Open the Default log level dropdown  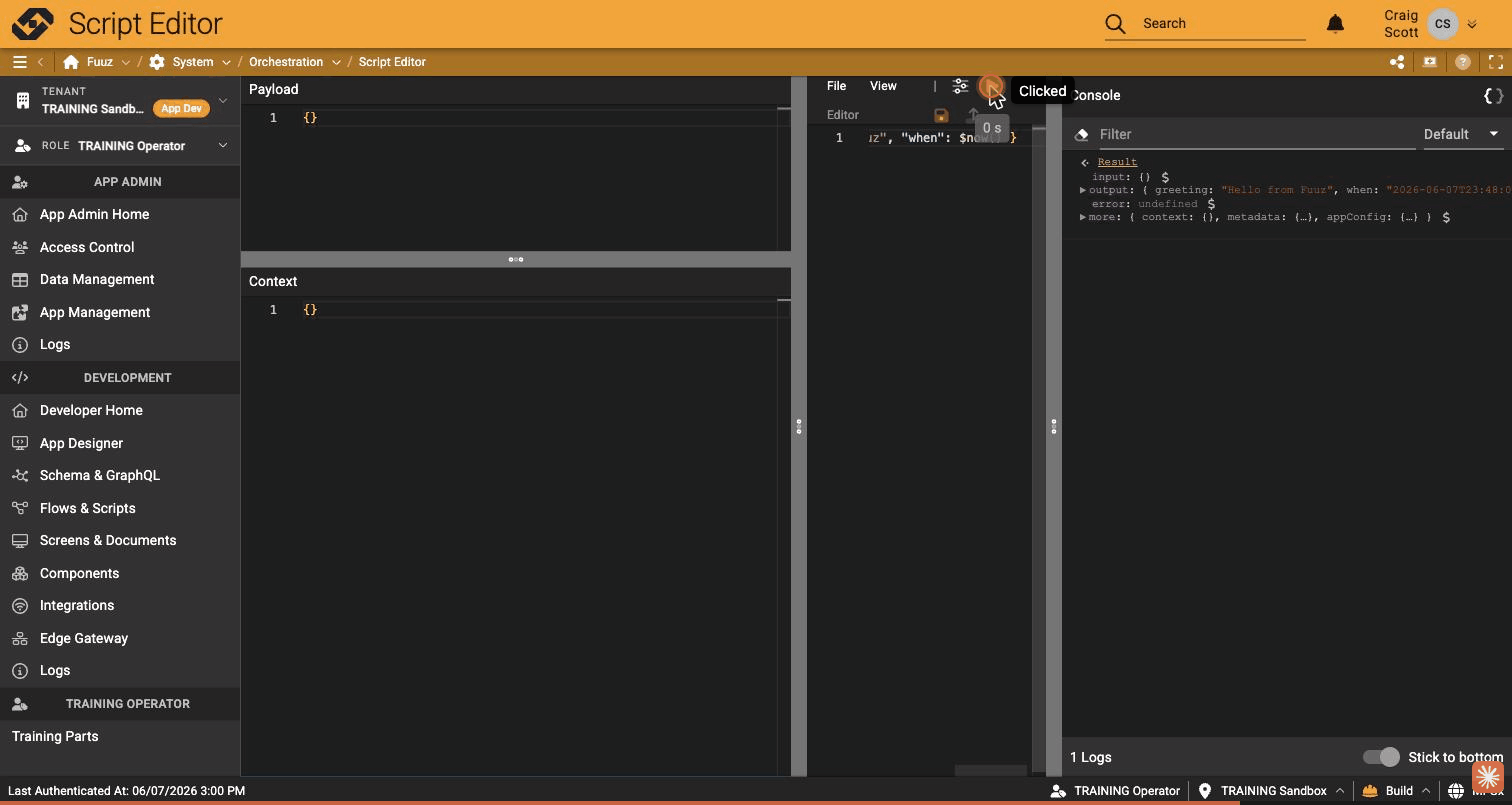[x=1462, y=134]
